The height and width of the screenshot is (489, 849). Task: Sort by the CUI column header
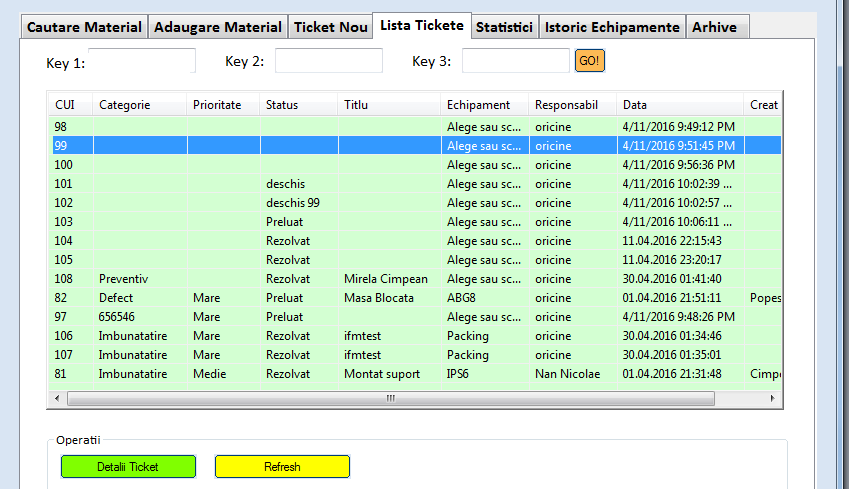tap(71, 105)
